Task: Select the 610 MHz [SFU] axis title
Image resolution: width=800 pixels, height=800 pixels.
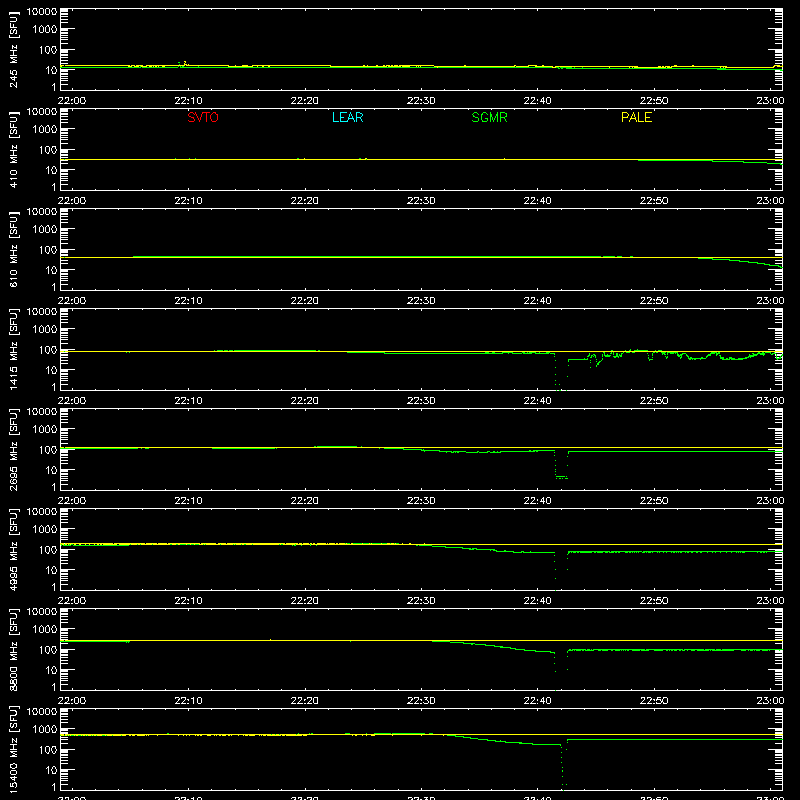Action: pos(14,249)
